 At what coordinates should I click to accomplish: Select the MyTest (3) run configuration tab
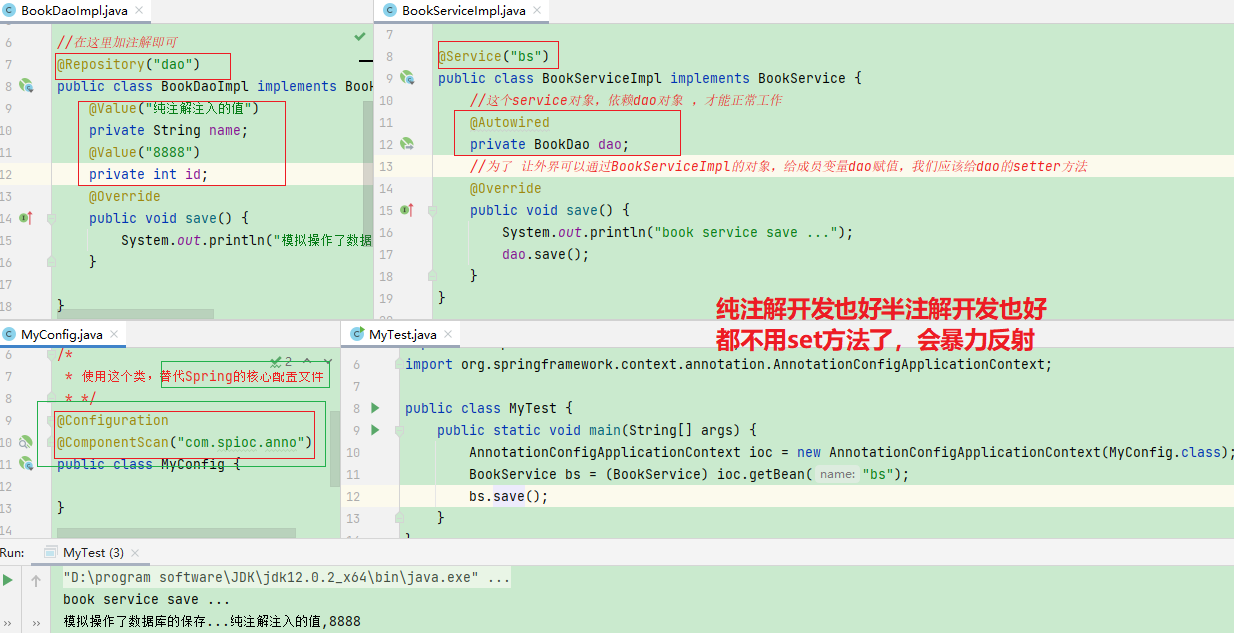[x=93, y=552]
